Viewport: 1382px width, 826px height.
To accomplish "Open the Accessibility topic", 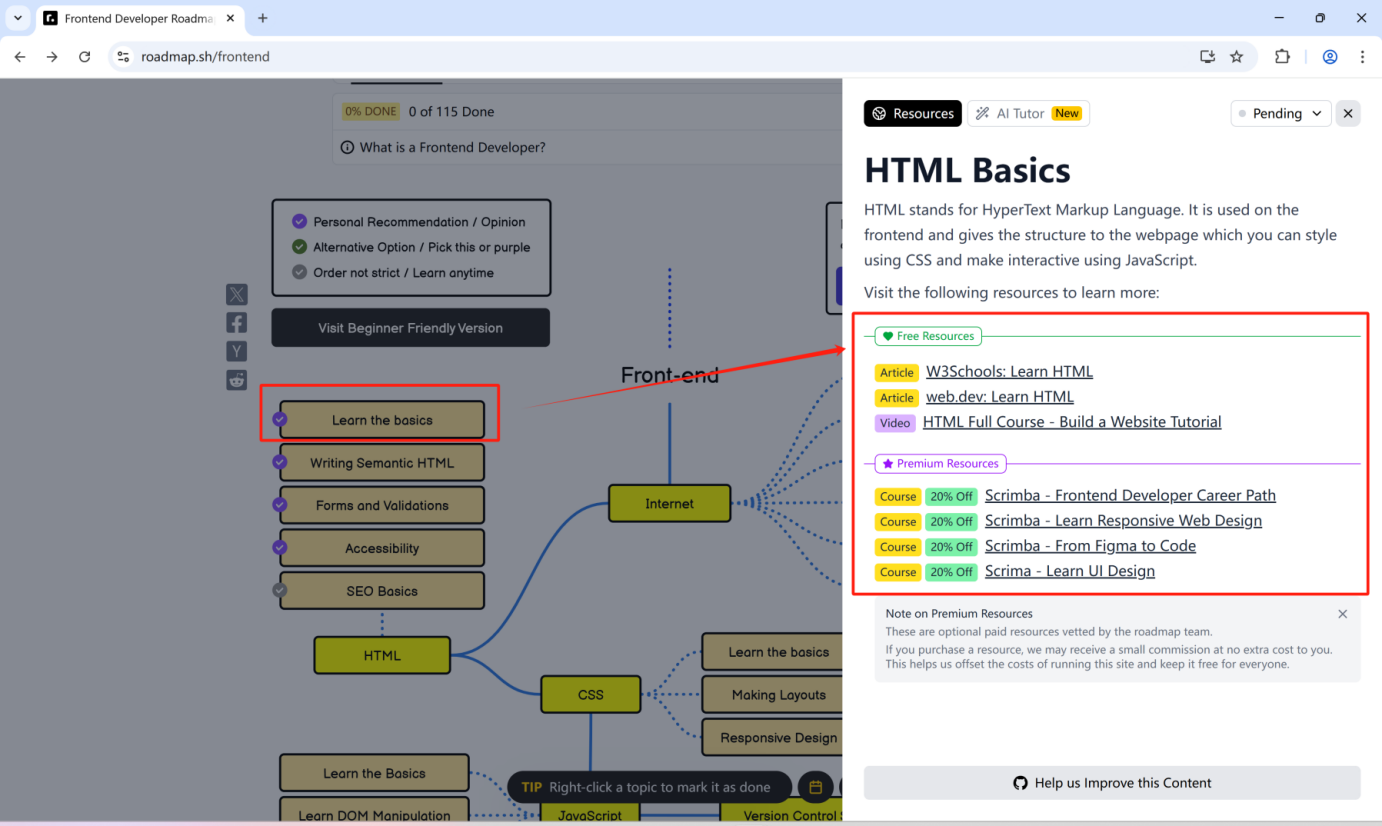I will 382,548.
